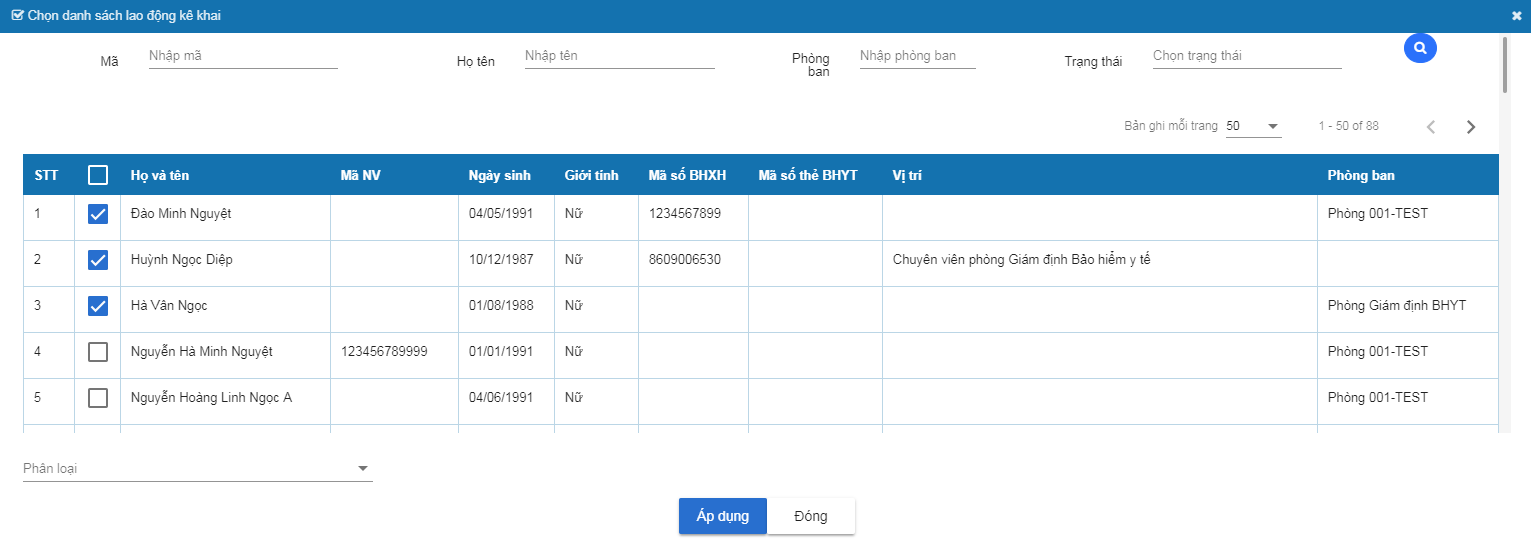The width and height of the screenshot is (1531, 542).
Task: Click the Áp dụng button
Action: tap(723, 516)
